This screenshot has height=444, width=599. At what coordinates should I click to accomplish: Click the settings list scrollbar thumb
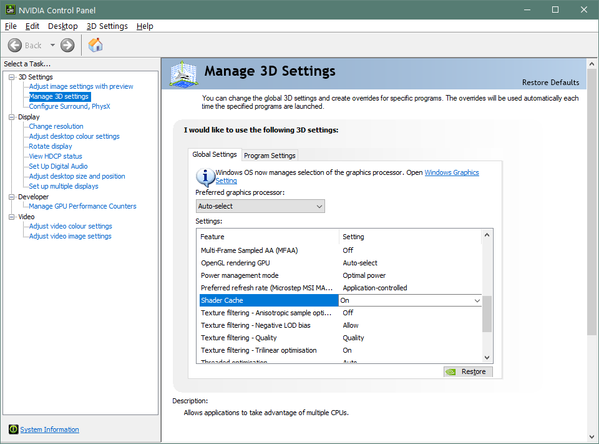tap(487, 314)
